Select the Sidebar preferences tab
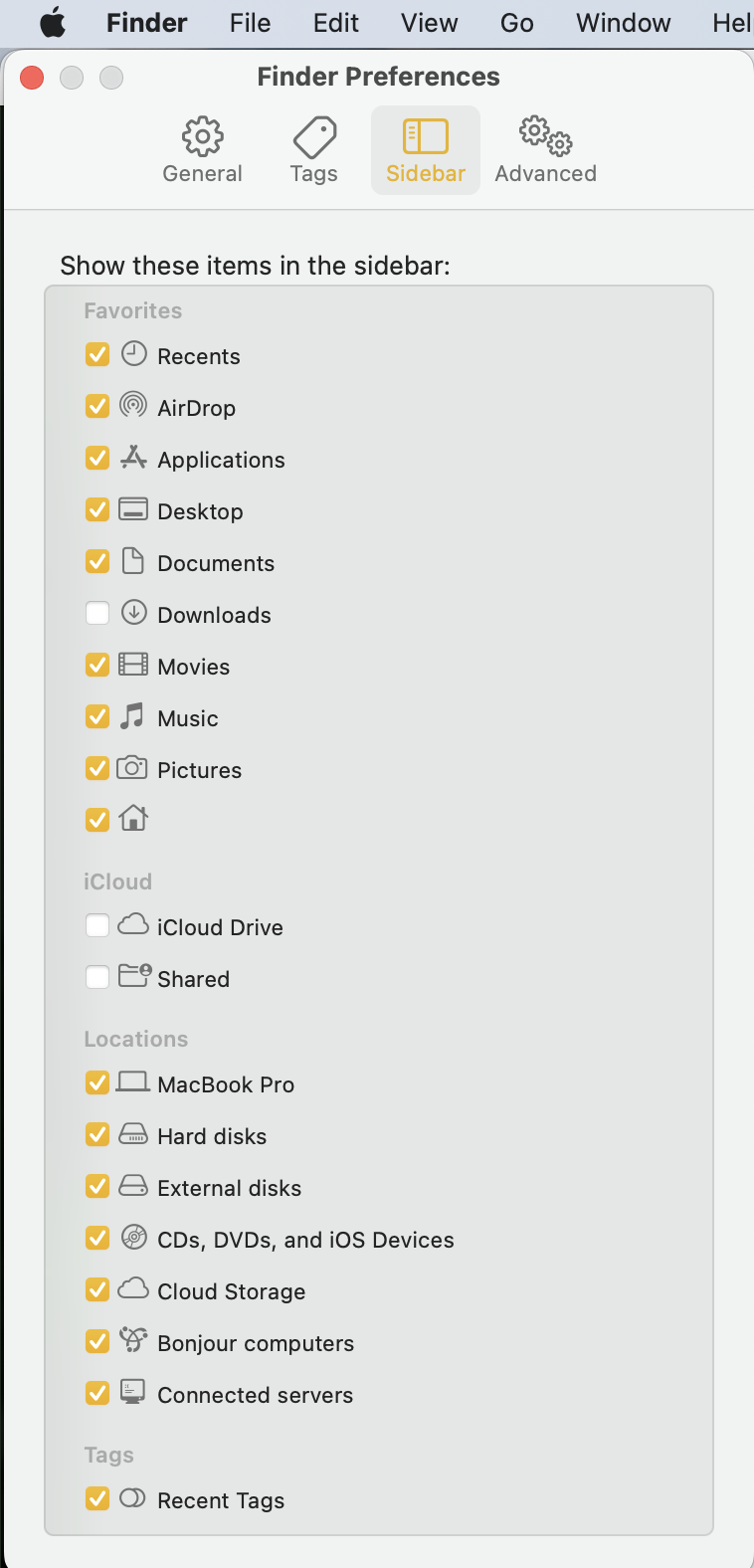The width and height of the screenshot is (754, 1568). click(426, 149)
